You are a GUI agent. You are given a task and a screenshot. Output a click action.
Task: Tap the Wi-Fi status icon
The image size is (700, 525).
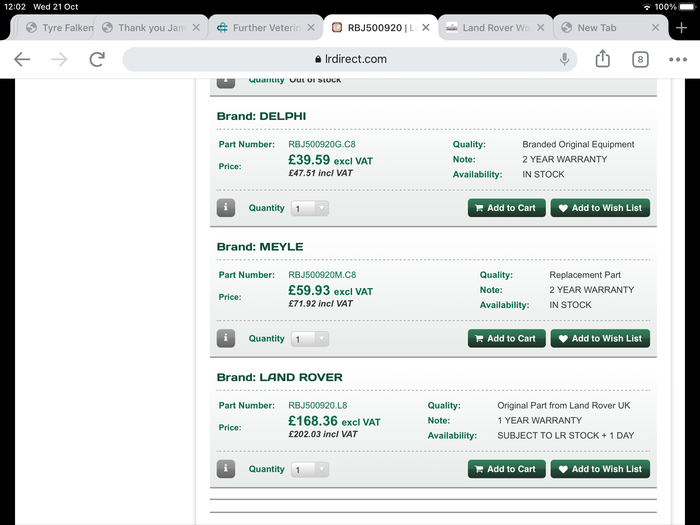(646, 7)
